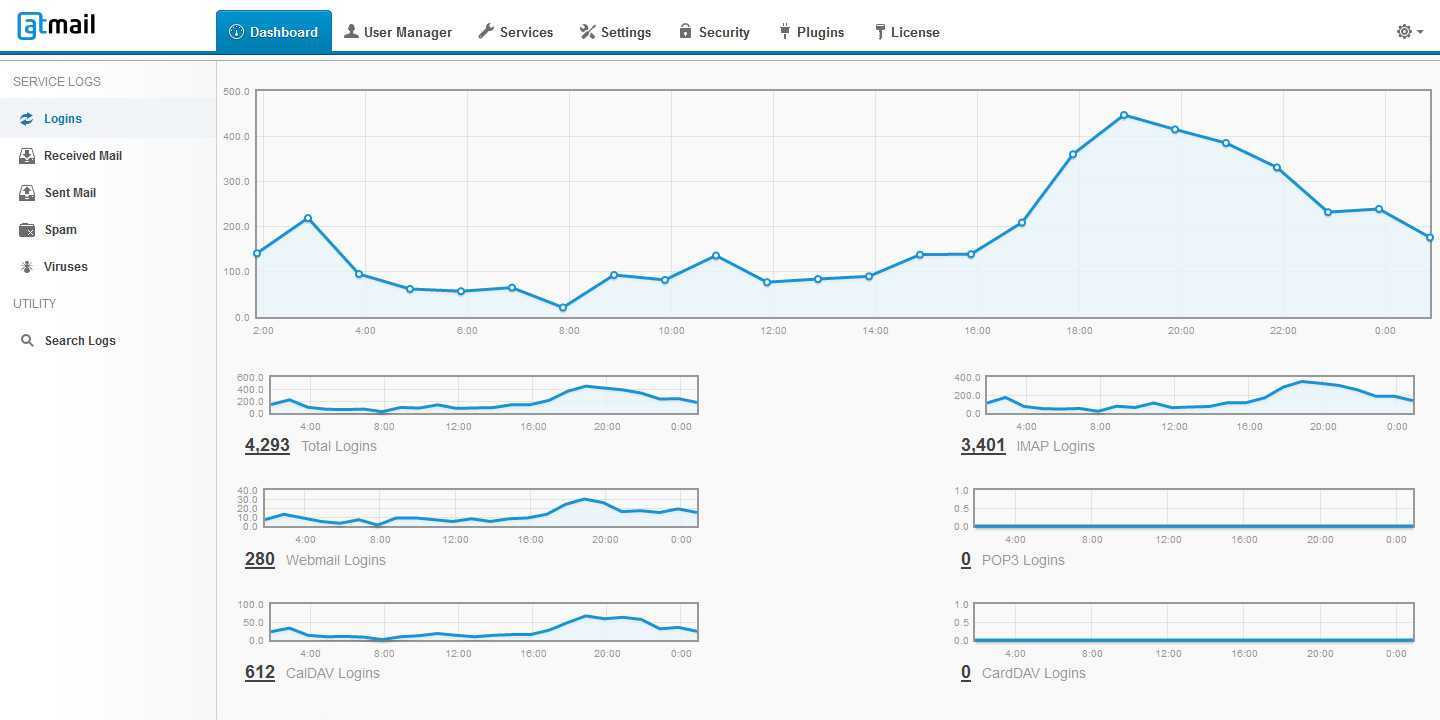
Task: Open the Services tab
Action: coord(515,32)
